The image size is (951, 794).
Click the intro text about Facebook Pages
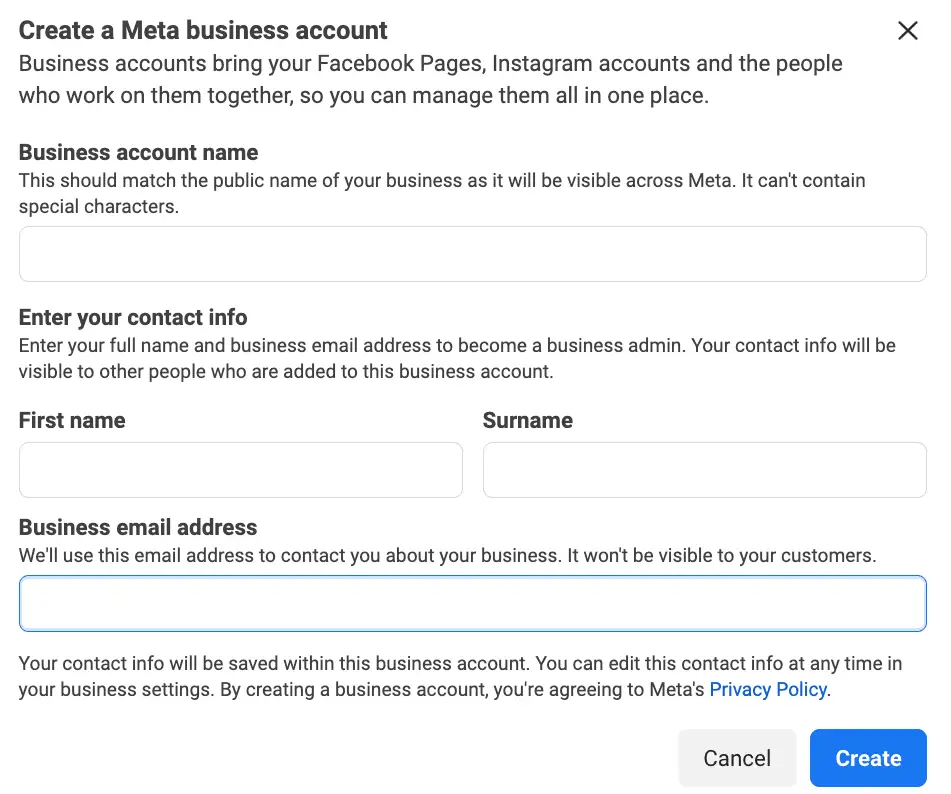430,80
